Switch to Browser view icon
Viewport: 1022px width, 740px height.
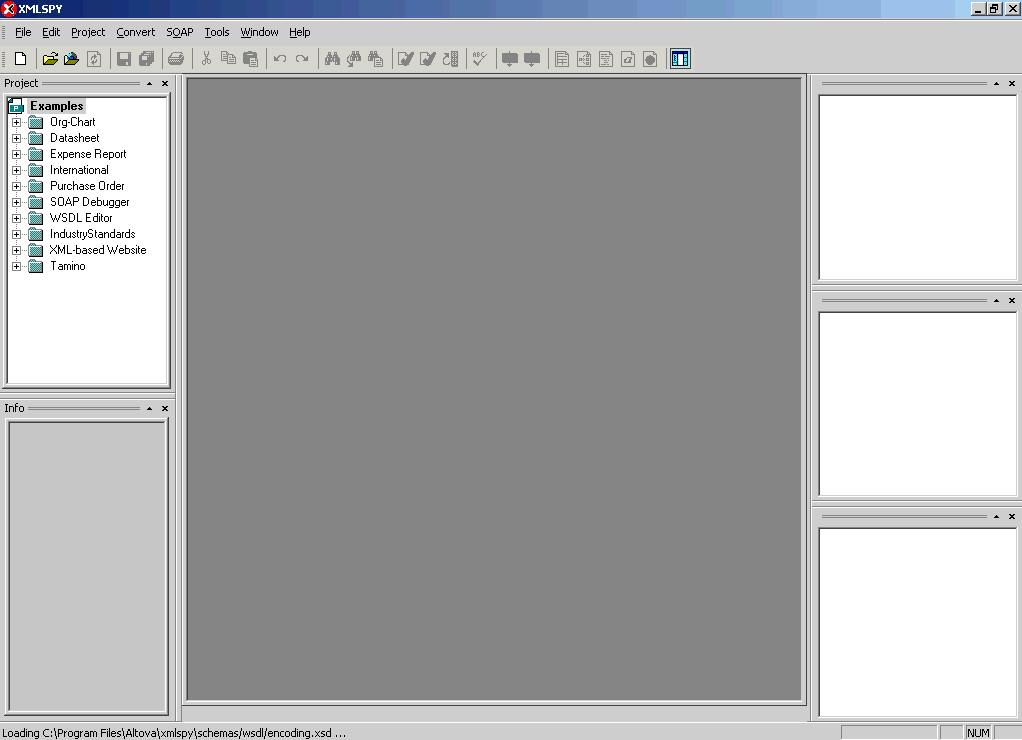coord(650,59)
